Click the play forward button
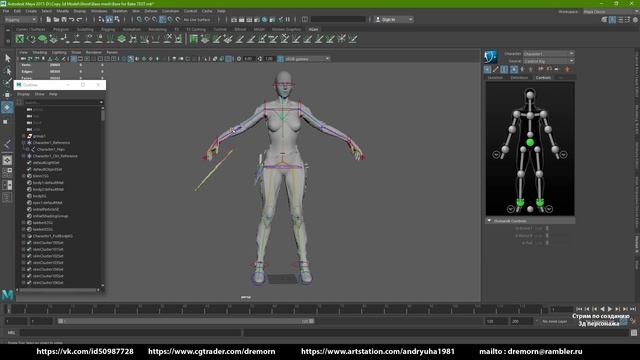This screenshot has width=640, height=360. [x=610, y=309]
